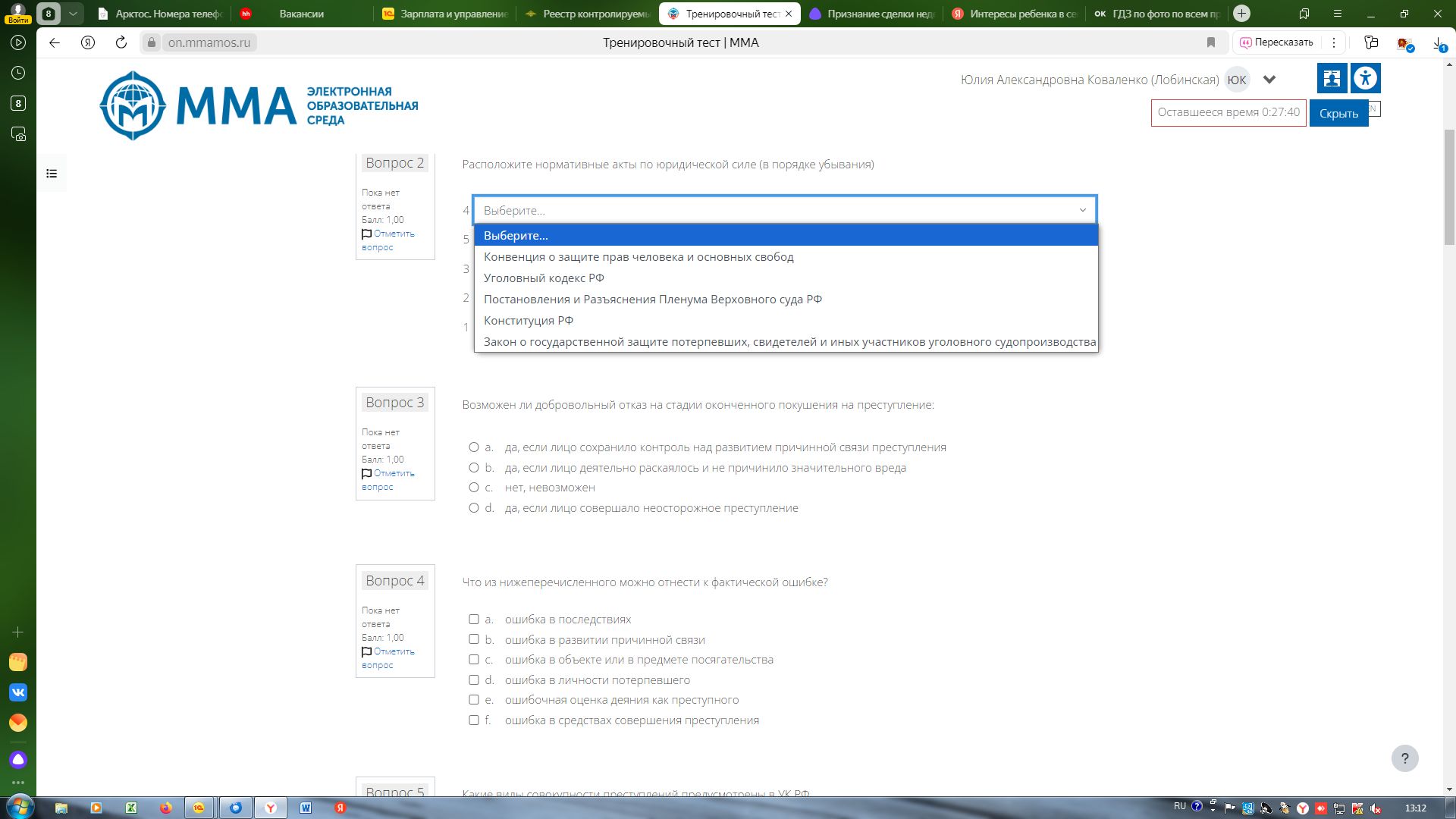
Task: Click the blue reading-mode icon beside accessibility
Action: 1332,78
